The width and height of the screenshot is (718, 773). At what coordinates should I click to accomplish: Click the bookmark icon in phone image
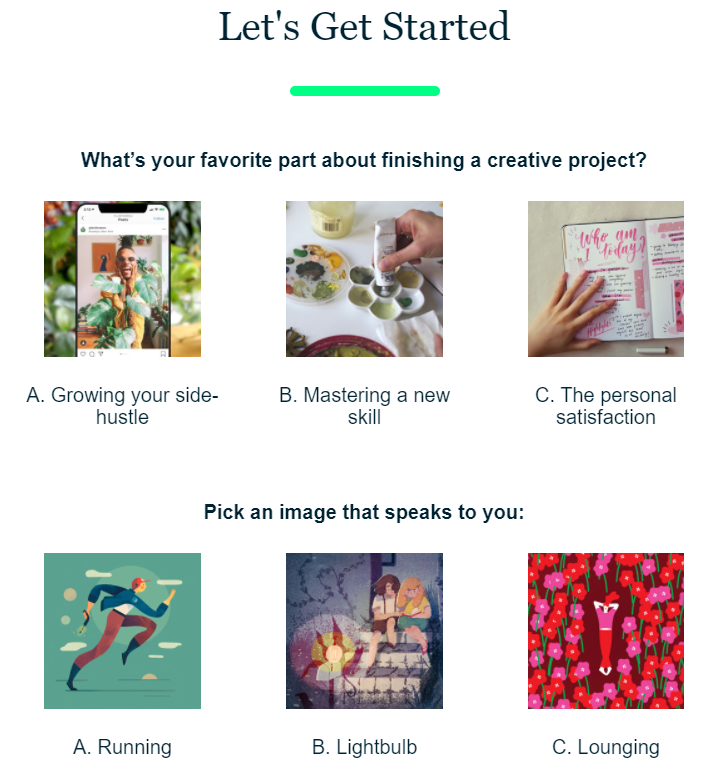(163, 354)
